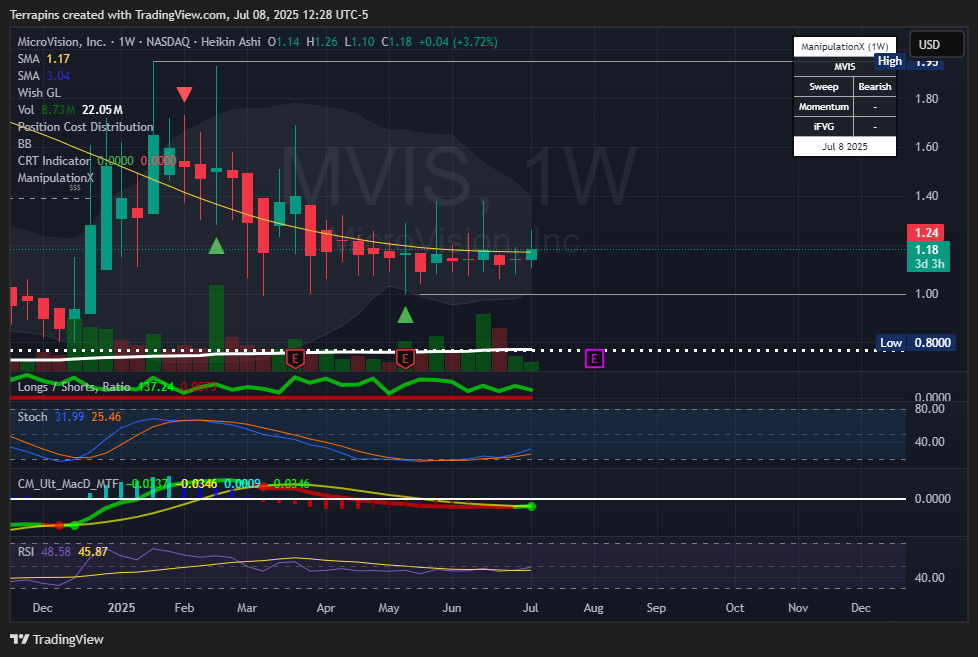Select the Position Cost Distribution legend
Image resolution: width=978 pixels, height=657 pixels.
[85, 127]
